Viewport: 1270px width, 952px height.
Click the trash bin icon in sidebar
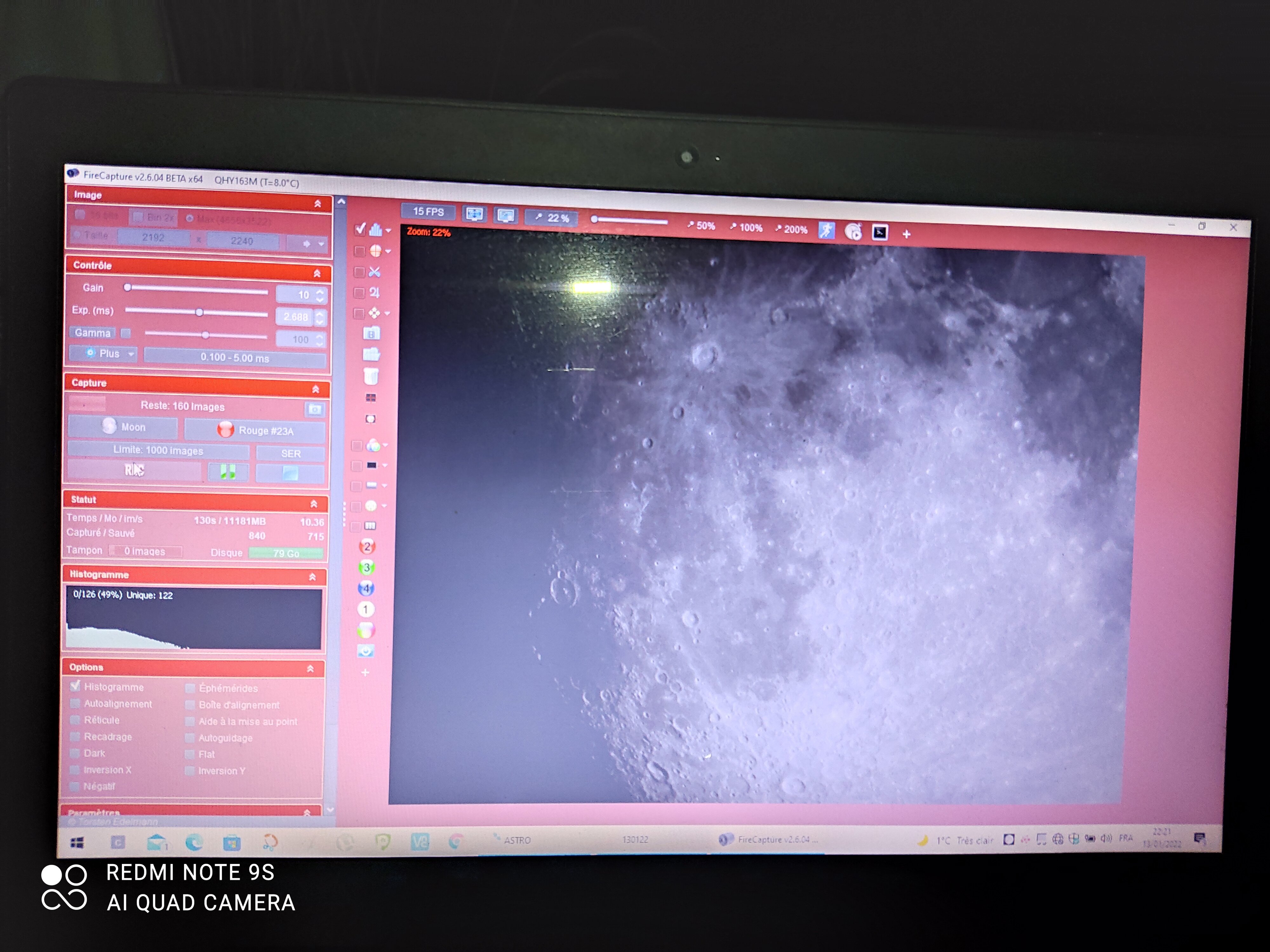(x=371, y=376)
